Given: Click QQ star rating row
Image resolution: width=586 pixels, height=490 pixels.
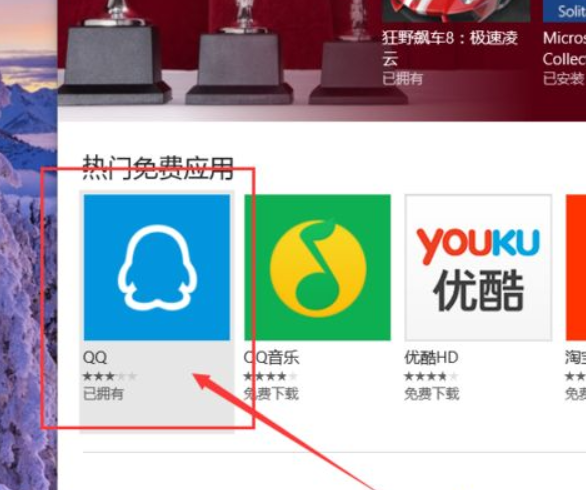Looking at the screenshot, I should tap(110, 376).
